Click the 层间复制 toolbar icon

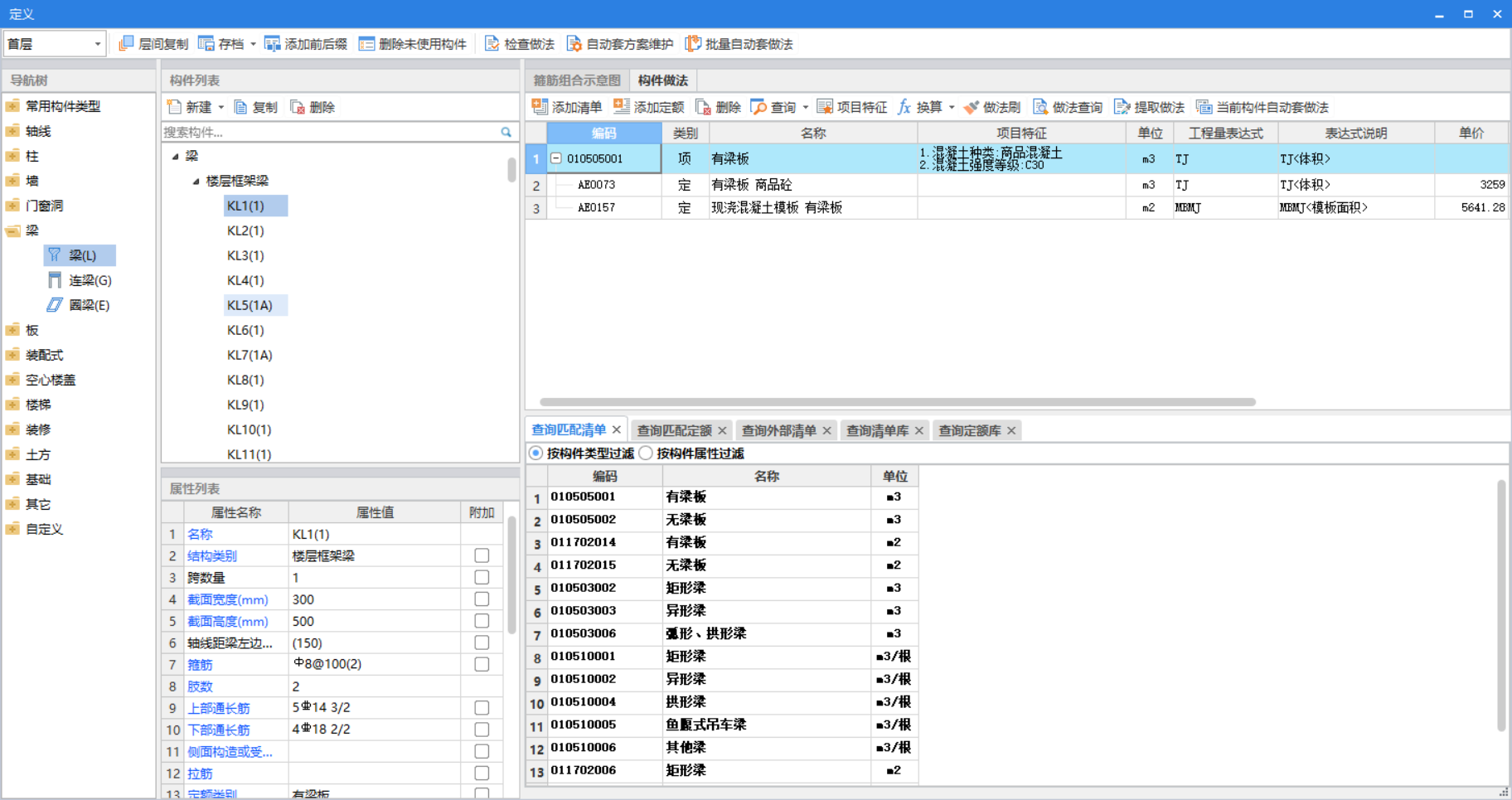point(126,43)
